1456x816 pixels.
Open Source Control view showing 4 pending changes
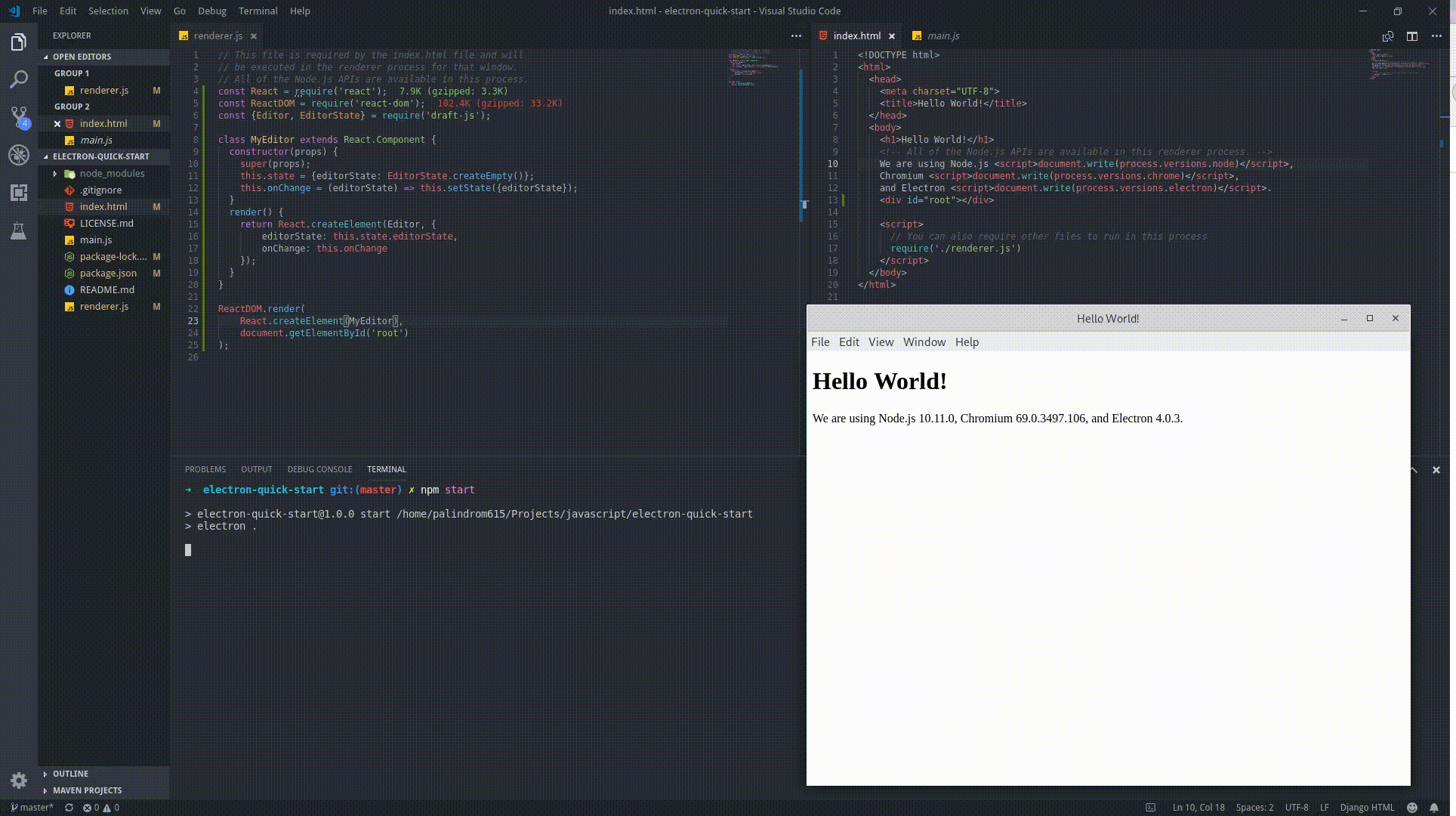point(18,117)
